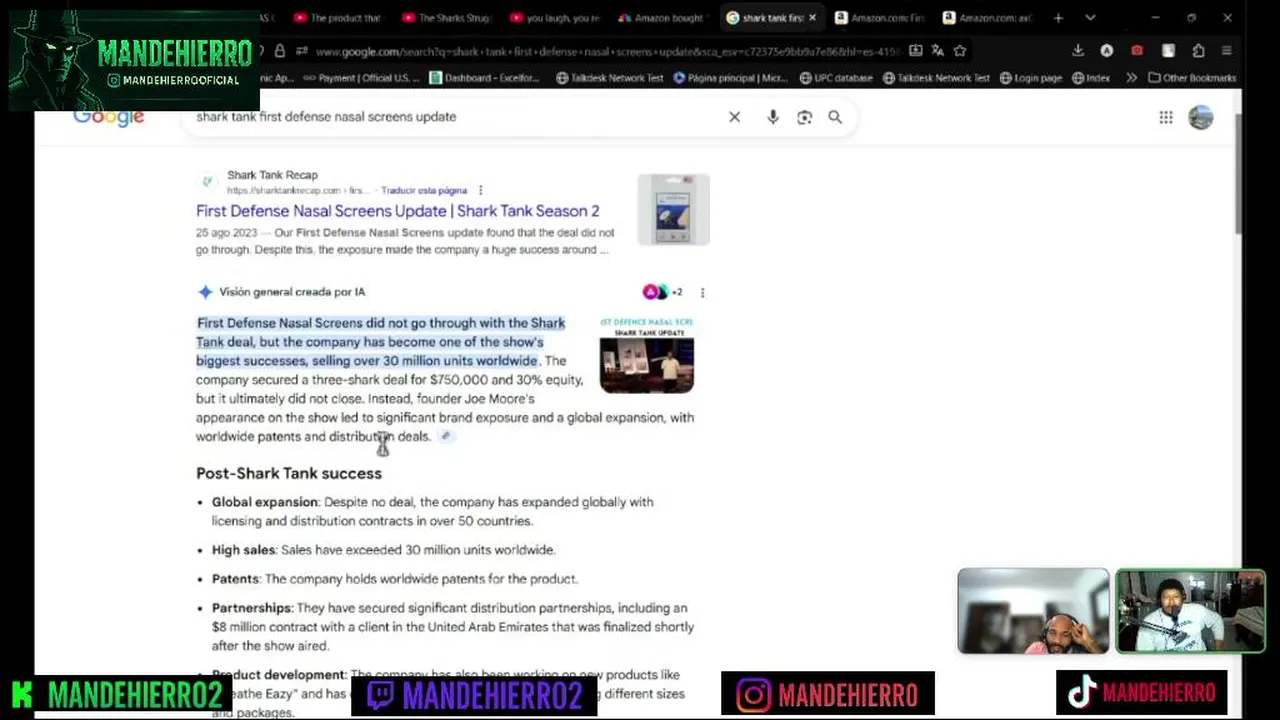The width and height of the screenshot is (1280, 720).
Task: Open the AI overview Shark Tank update thumbnail
Action: point(647,355)
